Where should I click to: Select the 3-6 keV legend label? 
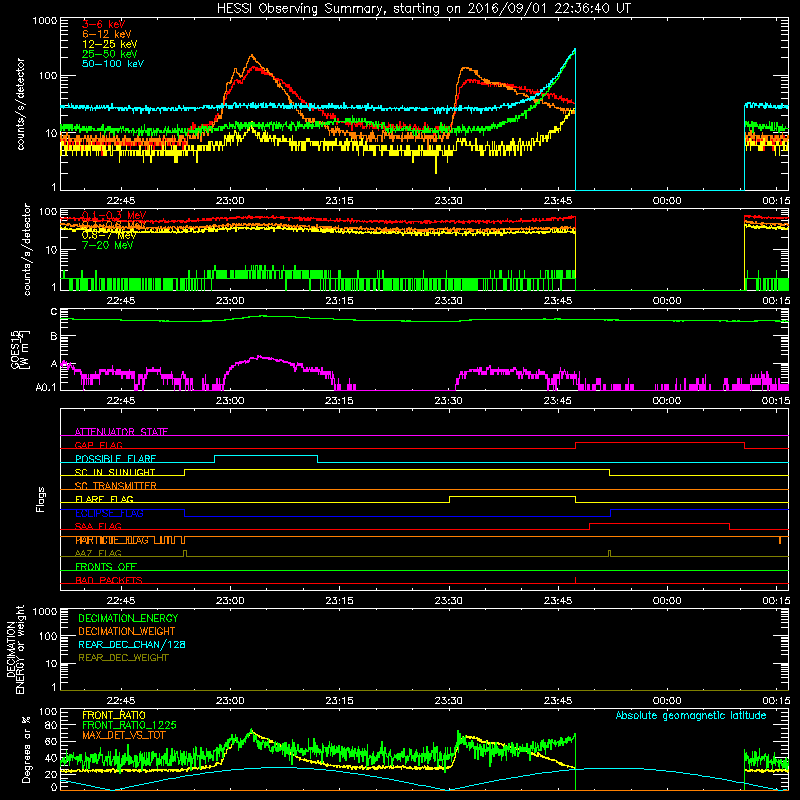tap(103, 24)
